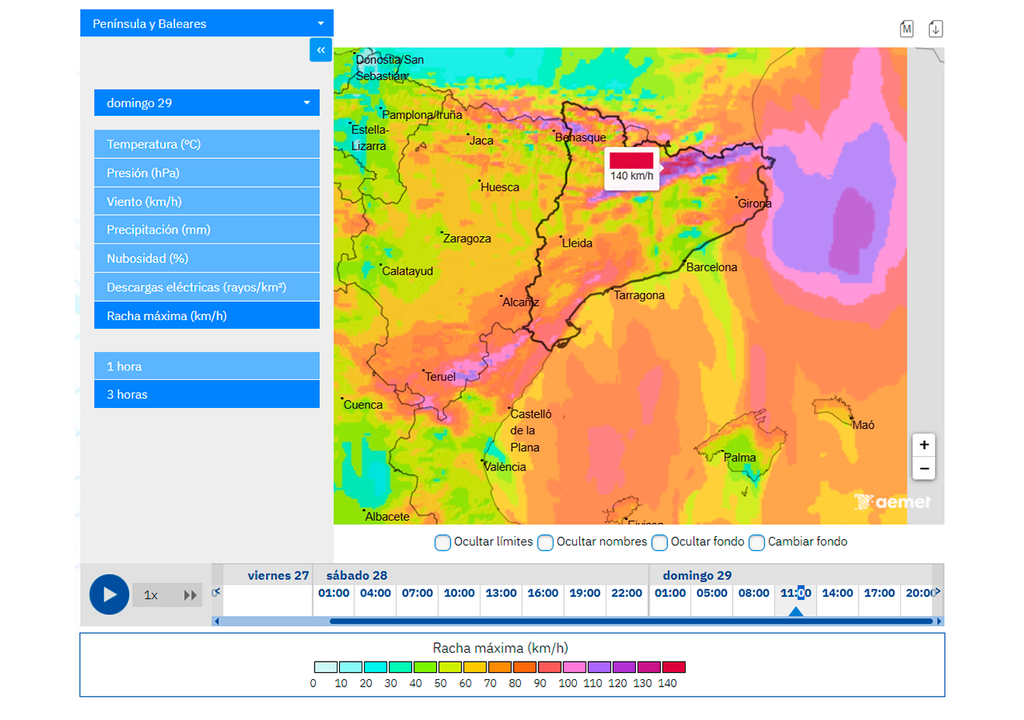Click Tarragona label on the map

pyautogui.click(x=639, y=295)
